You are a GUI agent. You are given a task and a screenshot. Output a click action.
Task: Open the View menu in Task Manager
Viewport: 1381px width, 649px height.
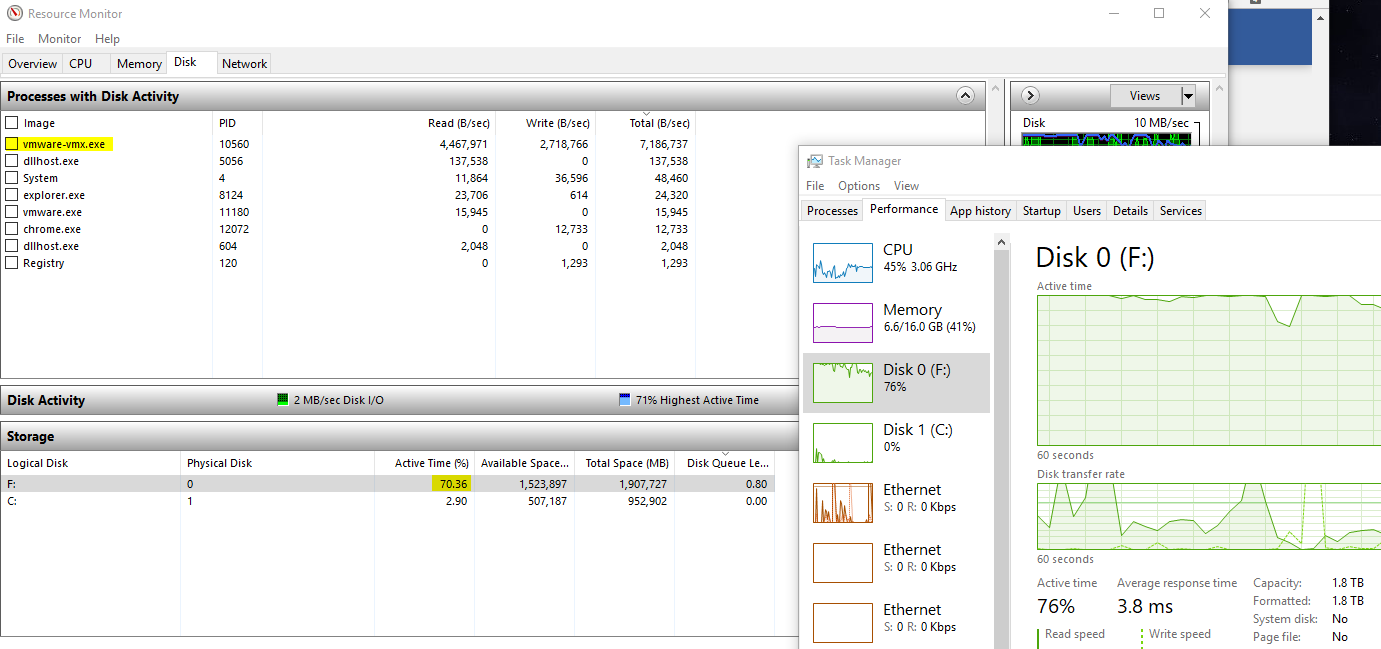pos(906,186)
